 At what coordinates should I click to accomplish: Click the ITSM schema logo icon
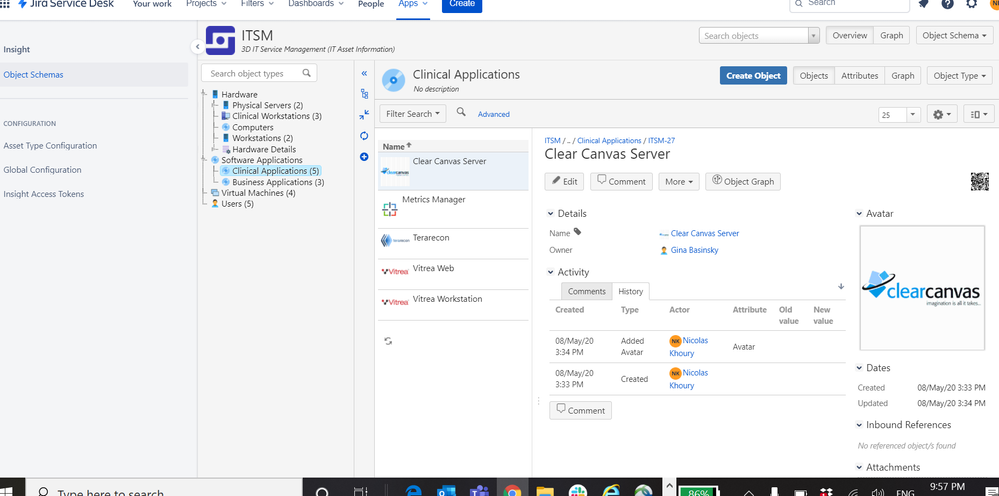(x=220, y=41)
